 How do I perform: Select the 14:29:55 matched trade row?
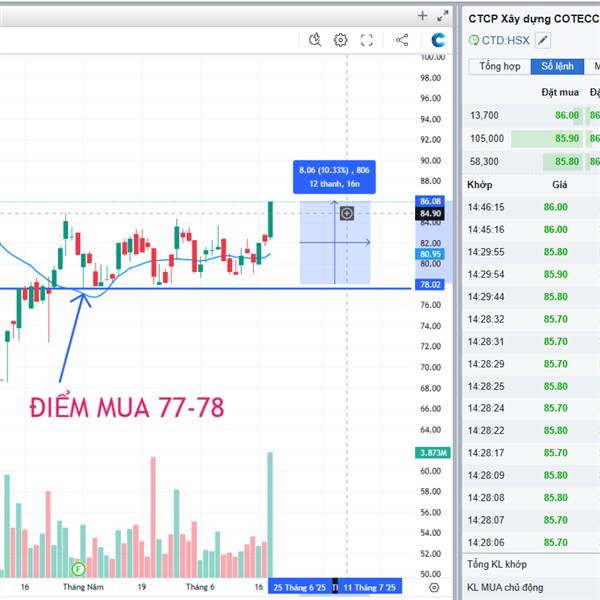coord(531,252)
